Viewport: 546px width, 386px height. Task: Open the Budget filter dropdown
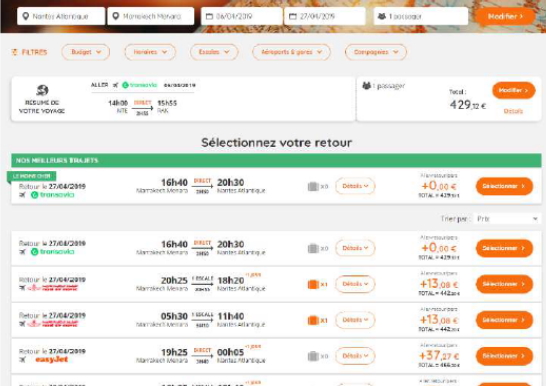pos(86,52)
